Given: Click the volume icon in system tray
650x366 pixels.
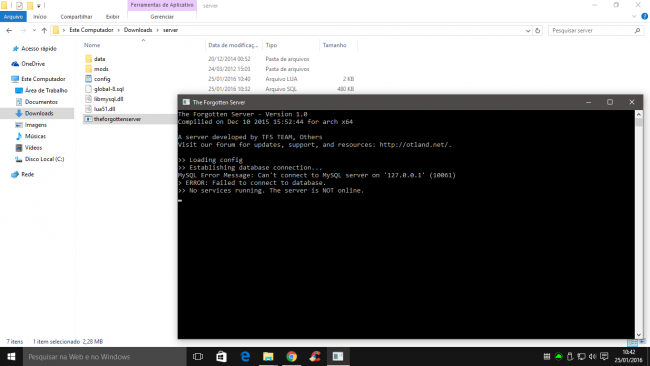Looking at the screenshot, I should (x=592, y=356).
